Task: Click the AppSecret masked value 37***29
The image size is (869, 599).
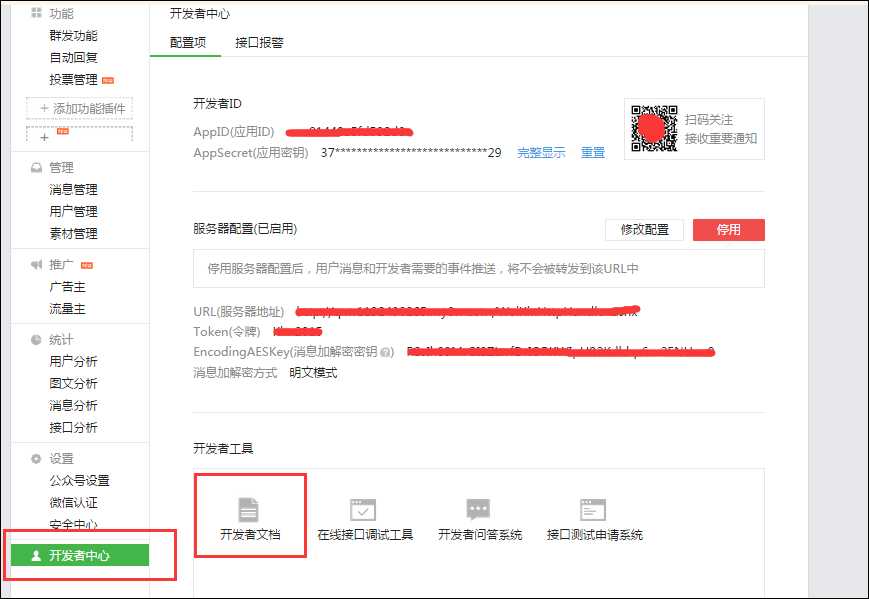Action: [x=411, y=153]
